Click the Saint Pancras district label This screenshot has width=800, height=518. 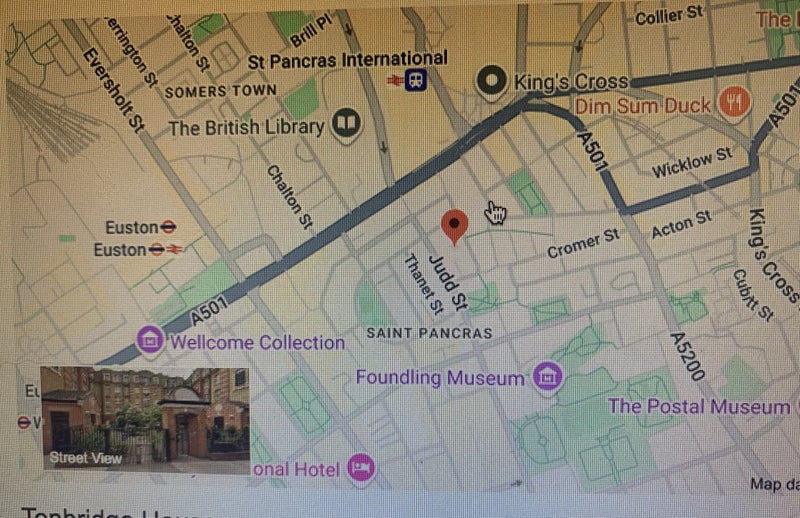pyautogui.click(x=430, y=333)
